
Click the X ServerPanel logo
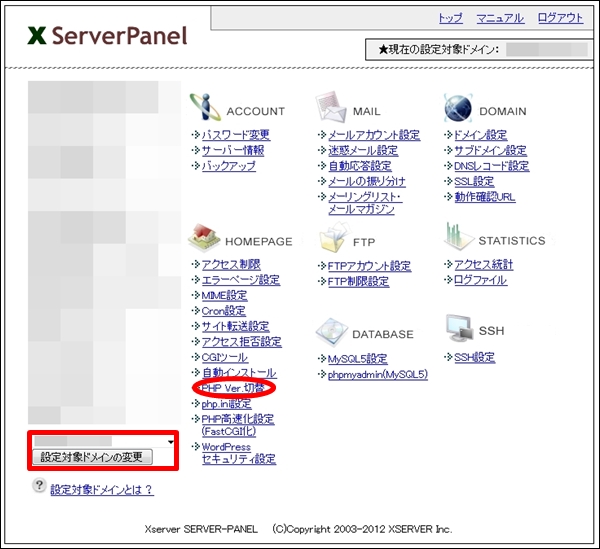click(x=108, y=36)
